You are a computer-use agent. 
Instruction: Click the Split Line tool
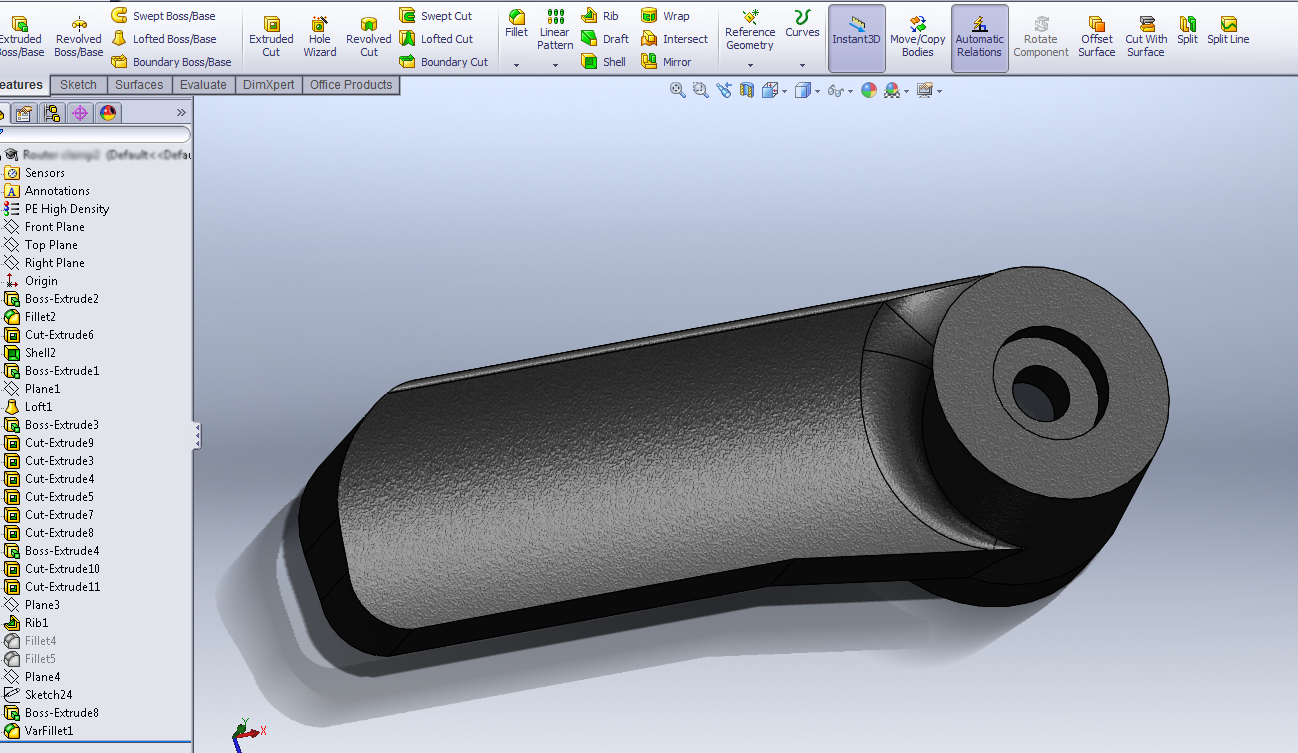1228,31
